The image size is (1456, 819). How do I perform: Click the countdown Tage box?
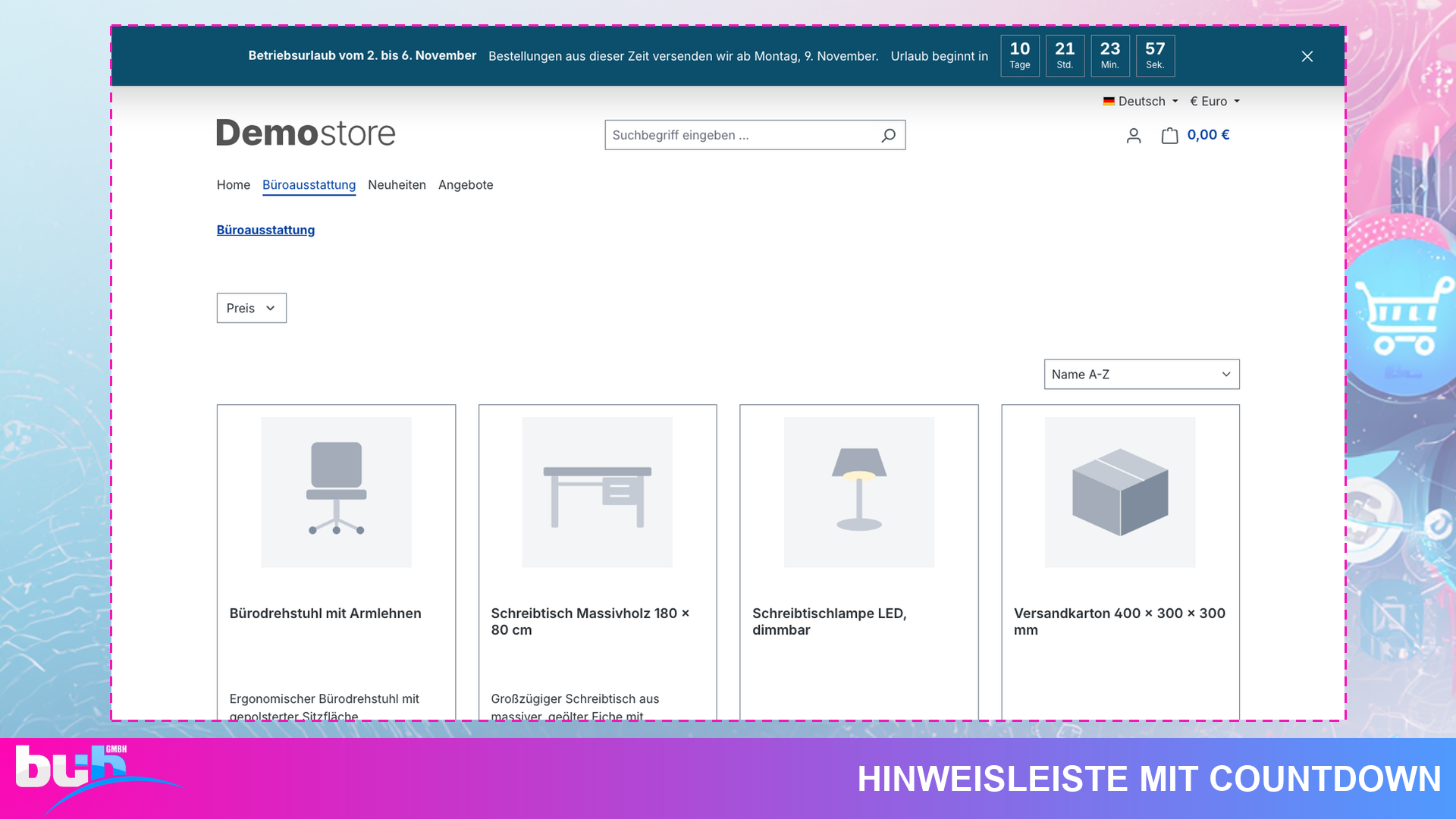1020,56
